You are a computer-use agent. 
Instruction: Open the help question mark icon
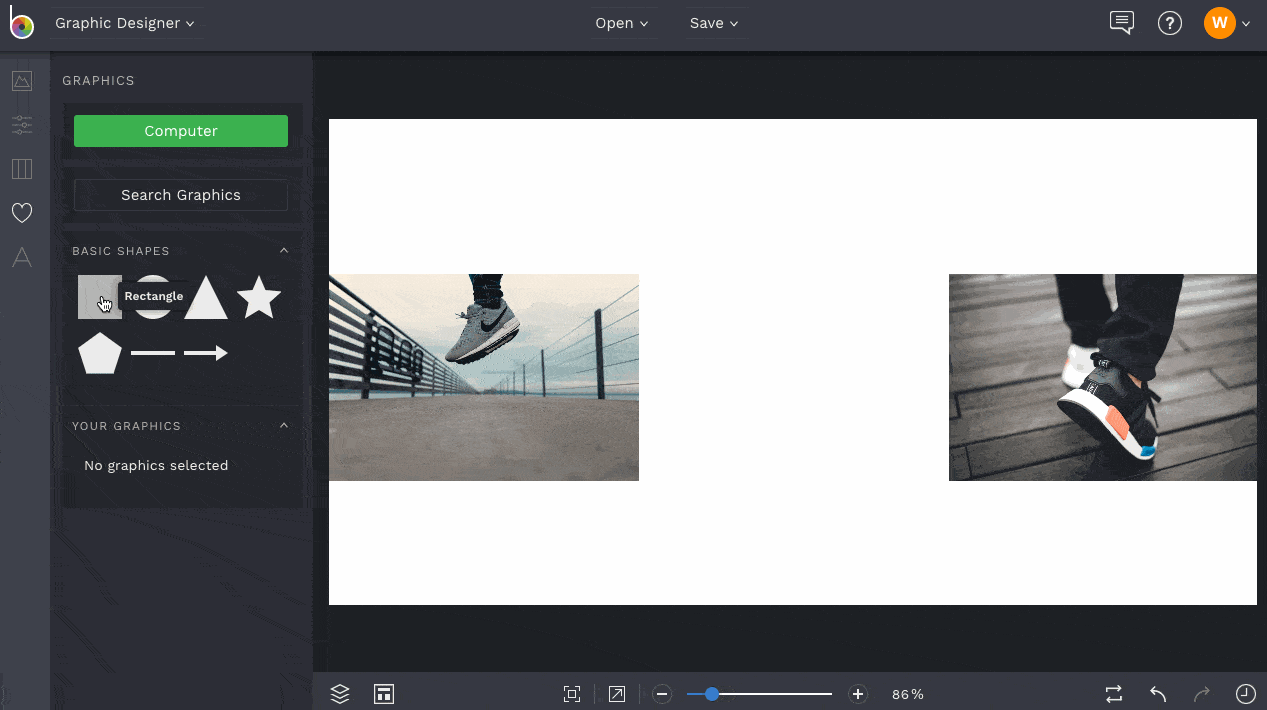[x=1170, y=23]
